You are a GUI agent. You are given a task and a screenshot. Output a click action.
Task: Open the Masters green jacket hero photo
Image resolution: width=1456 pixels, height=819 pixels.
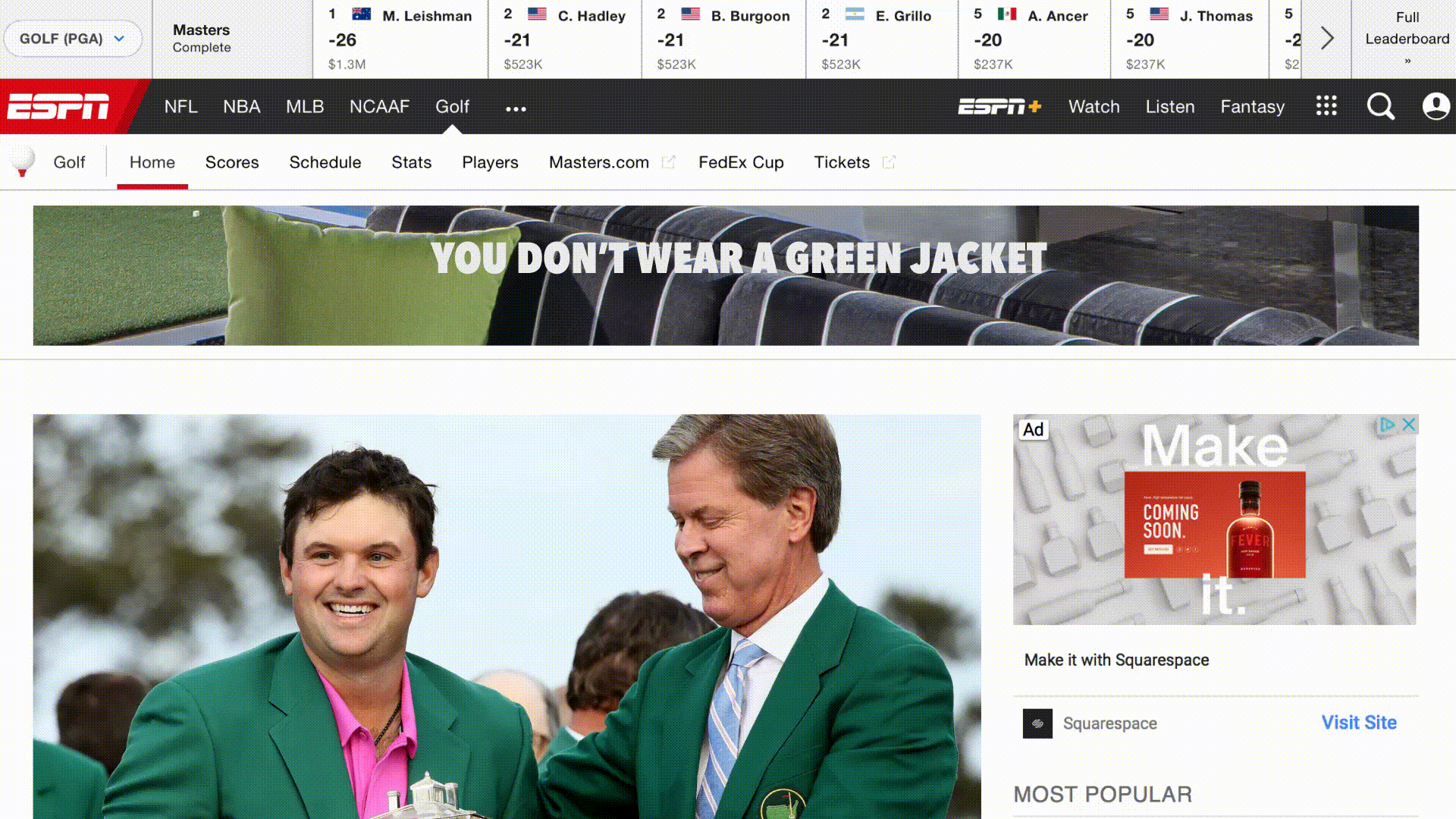[x=507, y=616]
